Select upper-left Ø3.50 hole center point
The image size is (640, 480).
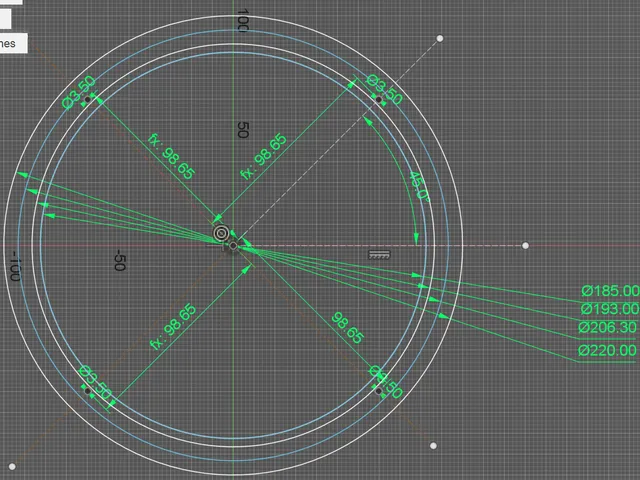tap(87, 100)
